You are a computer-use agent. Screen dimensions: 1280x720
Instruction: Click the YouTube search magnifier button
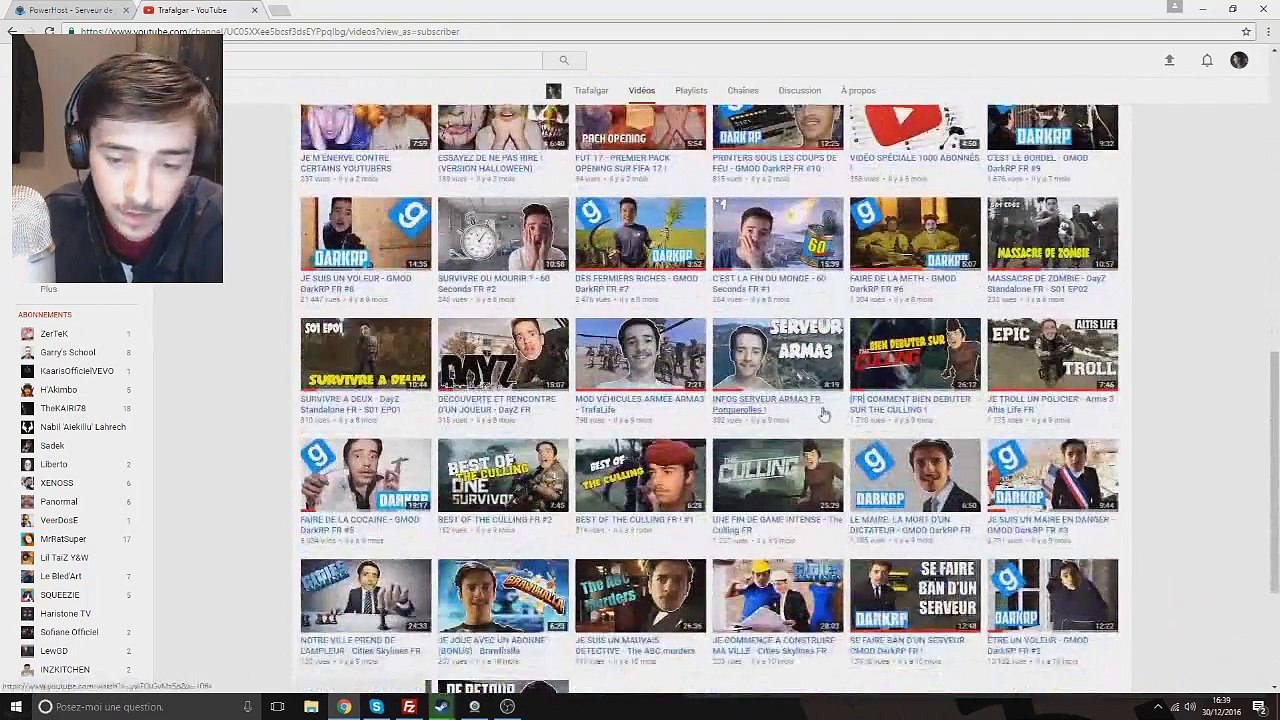564,60
